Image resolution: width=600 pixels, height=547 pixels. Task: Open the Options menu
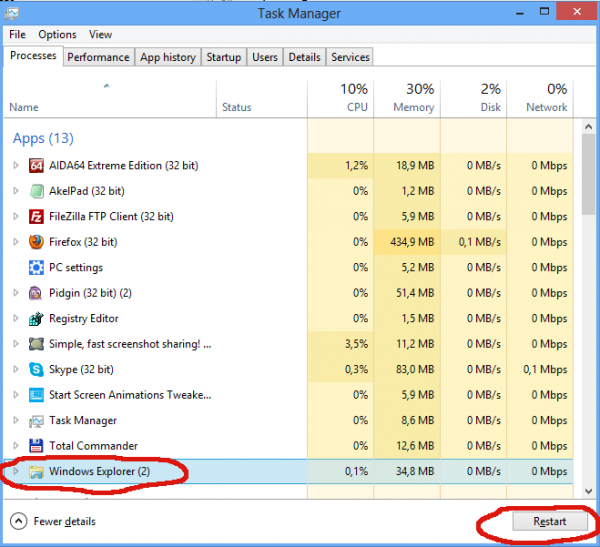pos(58,35)
